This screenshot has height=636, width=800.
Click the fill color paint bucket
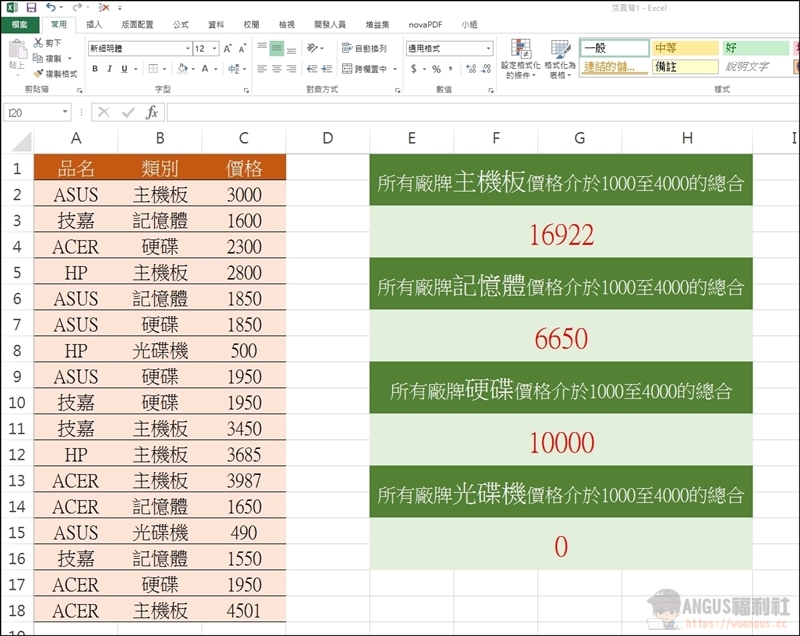tap(182, 69)
